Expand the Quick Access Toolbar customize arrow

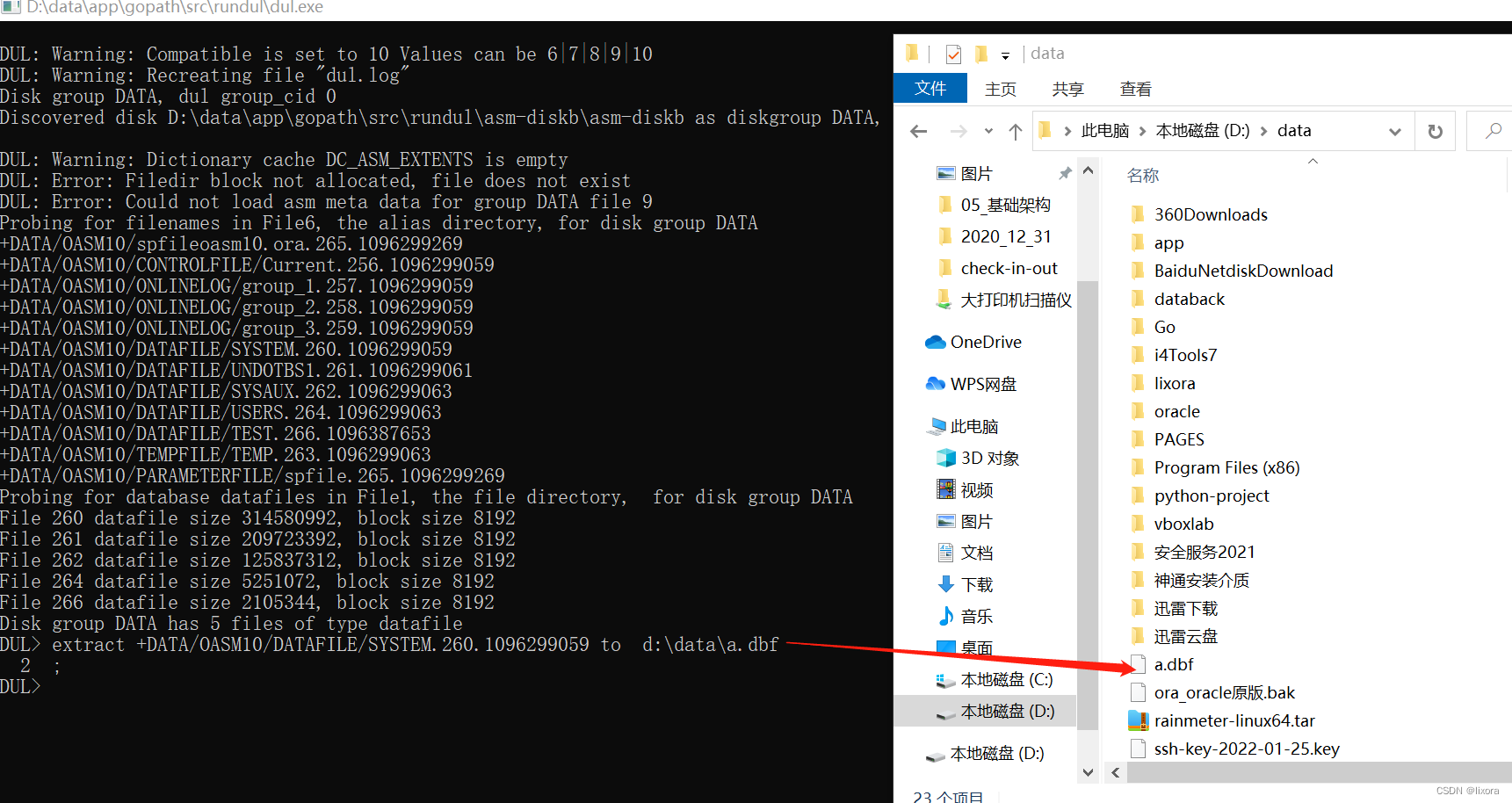point(1005,54)
